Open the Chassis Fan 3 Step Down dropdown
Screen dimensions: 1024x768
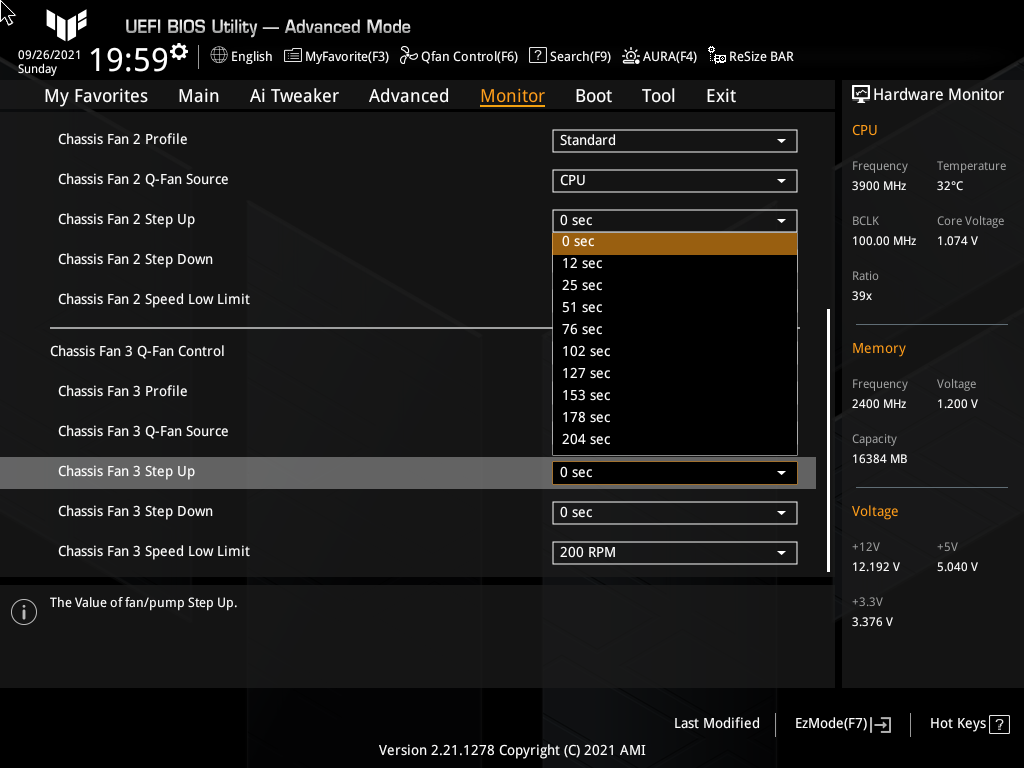(x=674, y=512)
